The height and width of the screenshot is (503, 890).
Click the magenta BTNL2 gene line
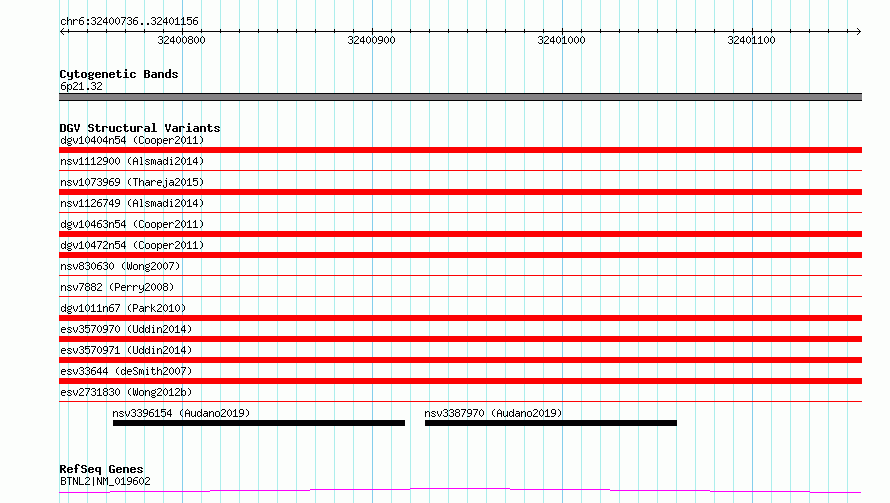[x=460, y=490]
